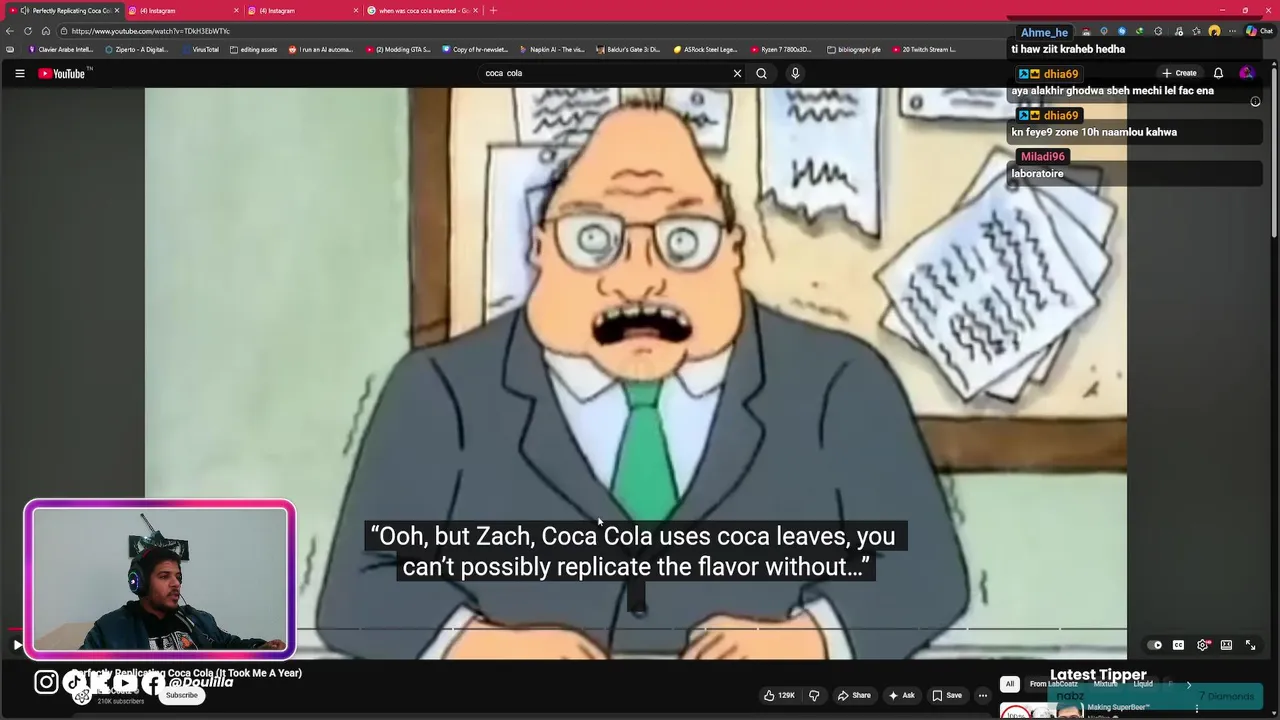Like the video with 129K likes
Screen dimensions: 1280x720
pos(779,695)
